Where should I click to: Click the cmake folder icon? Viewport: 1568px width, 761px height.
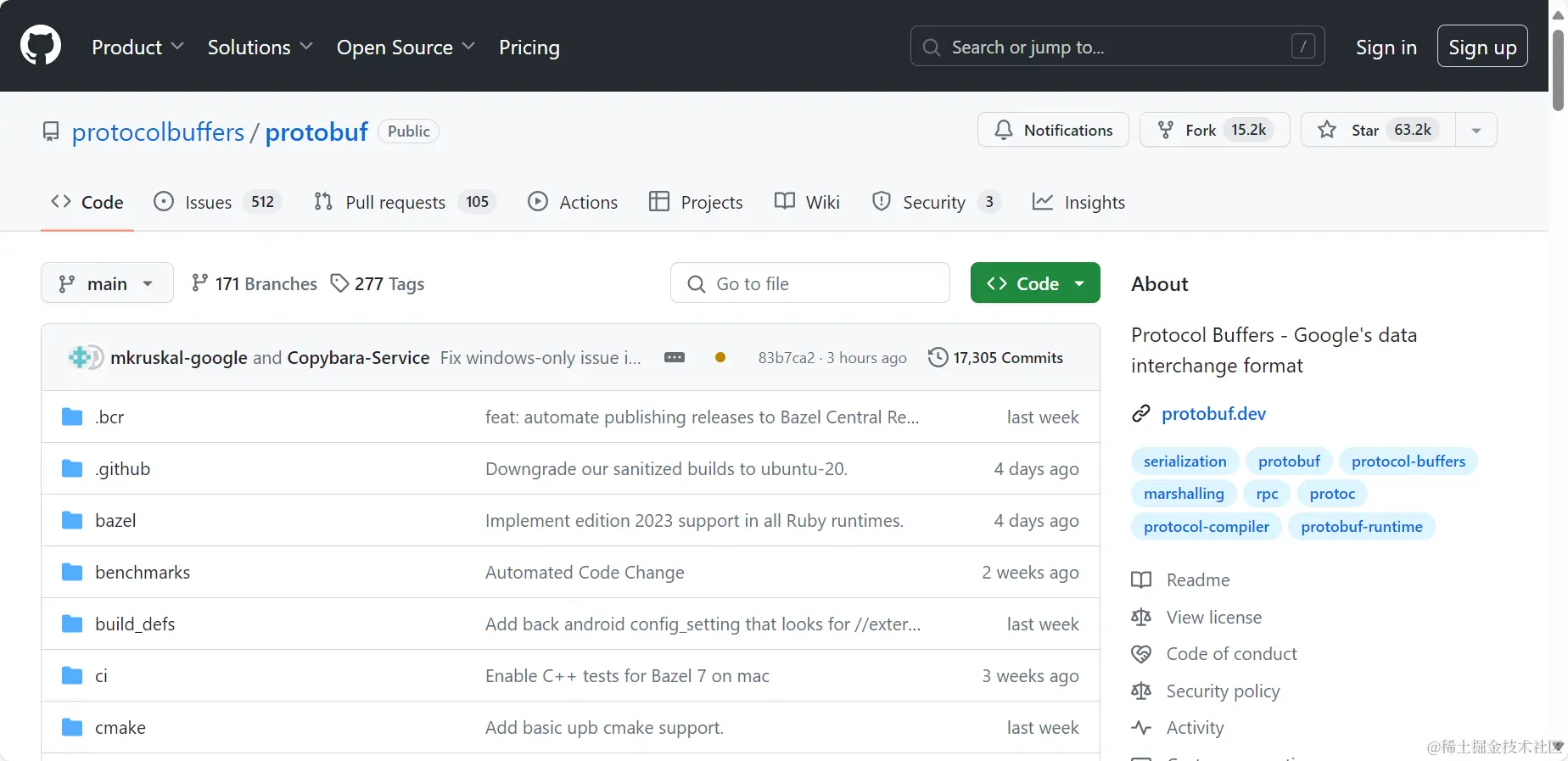(x=72, y=727)
